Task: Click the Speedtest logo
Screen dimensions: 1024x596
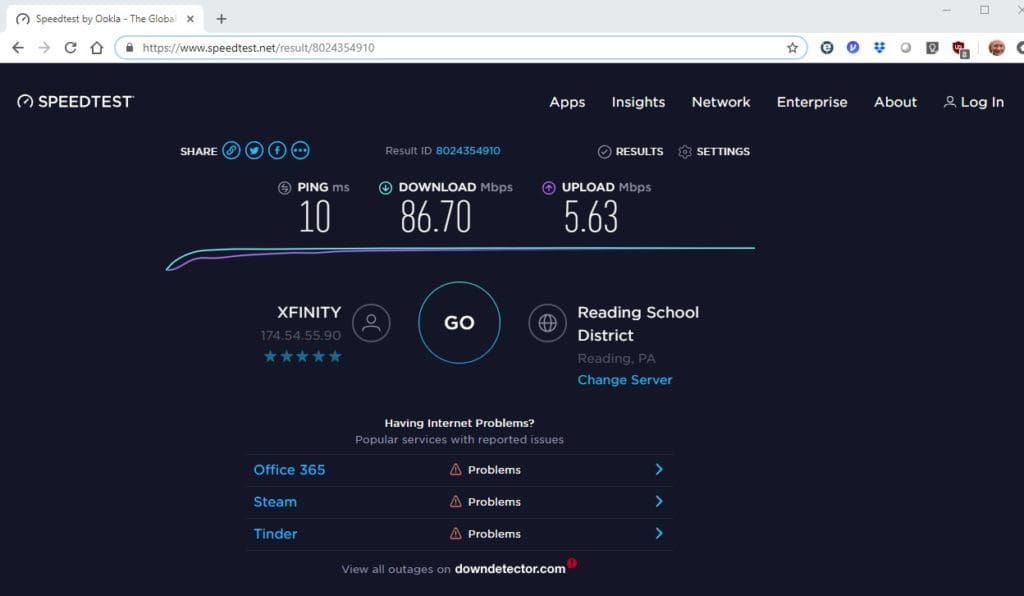Action: click(75, 101)
